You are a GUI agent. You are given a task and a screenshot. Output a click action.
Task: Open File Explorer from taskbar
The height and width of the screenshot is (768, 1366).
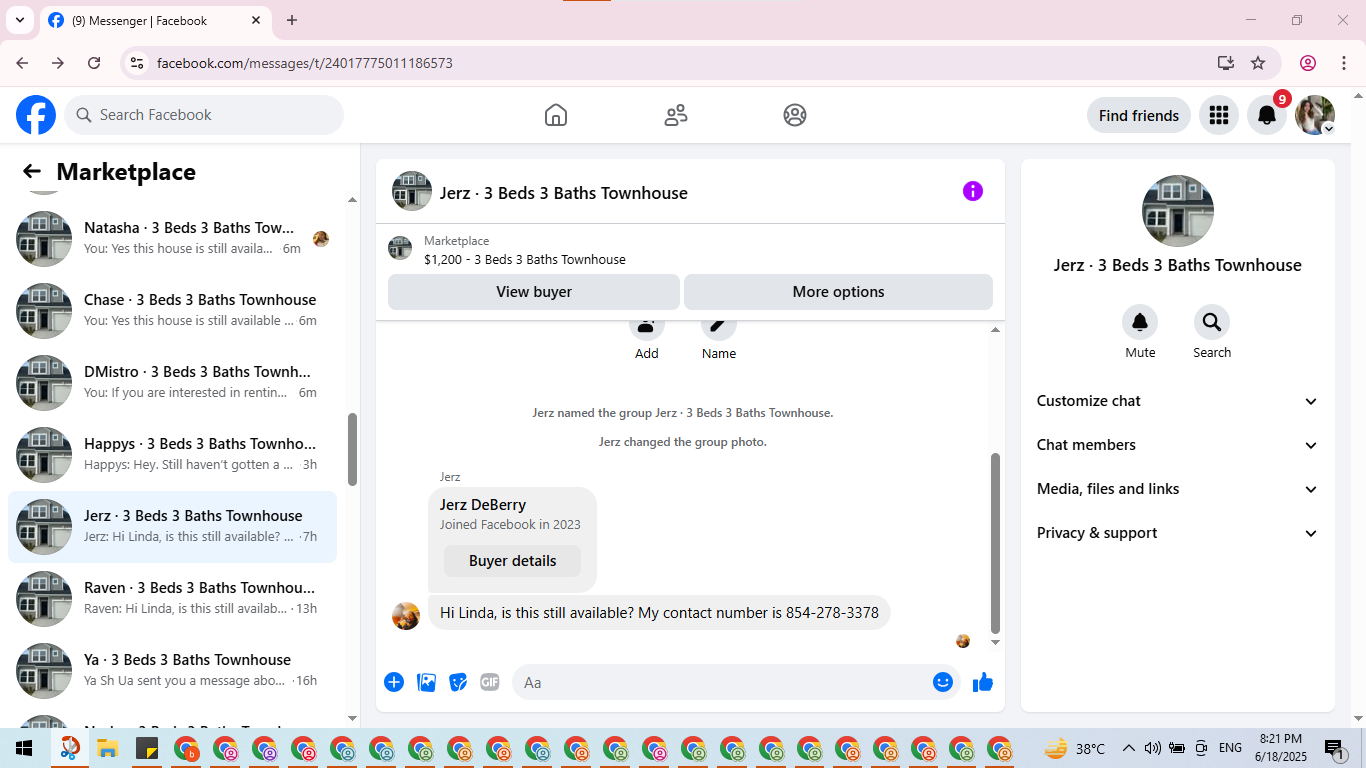(x=108, y=748)
